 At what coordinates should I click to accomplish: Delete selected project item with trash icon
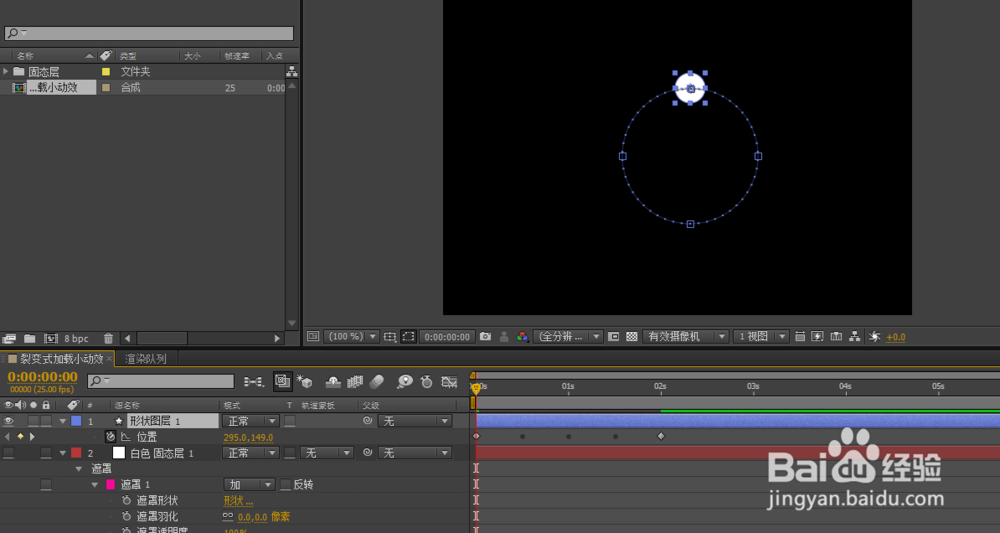108,338
